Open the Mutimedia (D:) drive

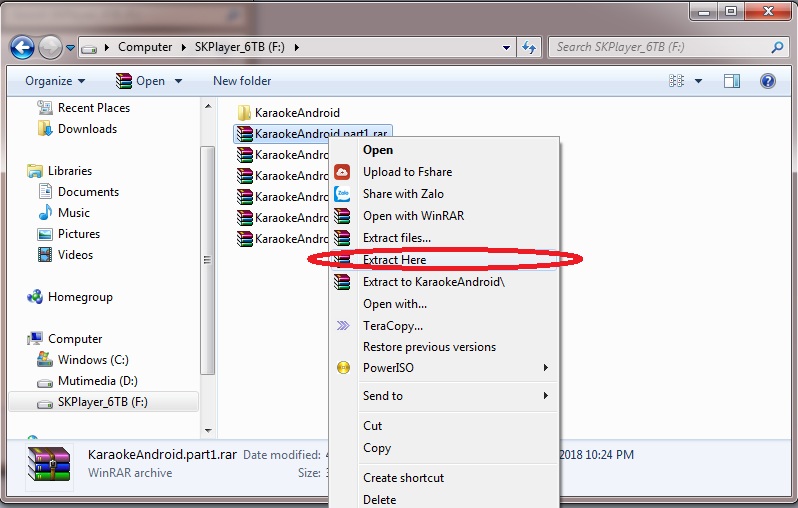pos(88,381)
